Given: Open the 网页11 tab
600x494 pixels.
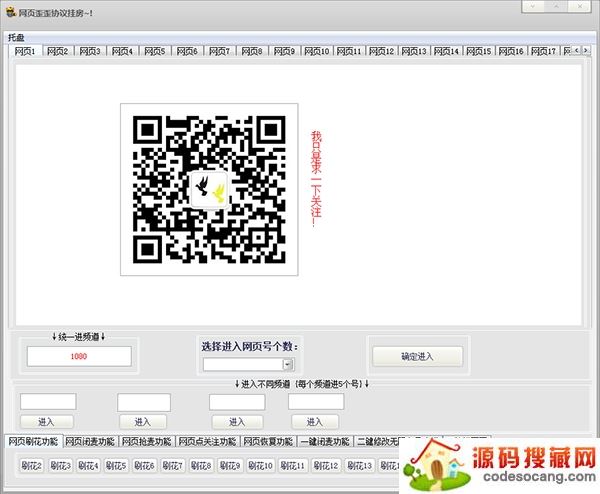Looking at the screenshot, I should (x=349, y=51).
